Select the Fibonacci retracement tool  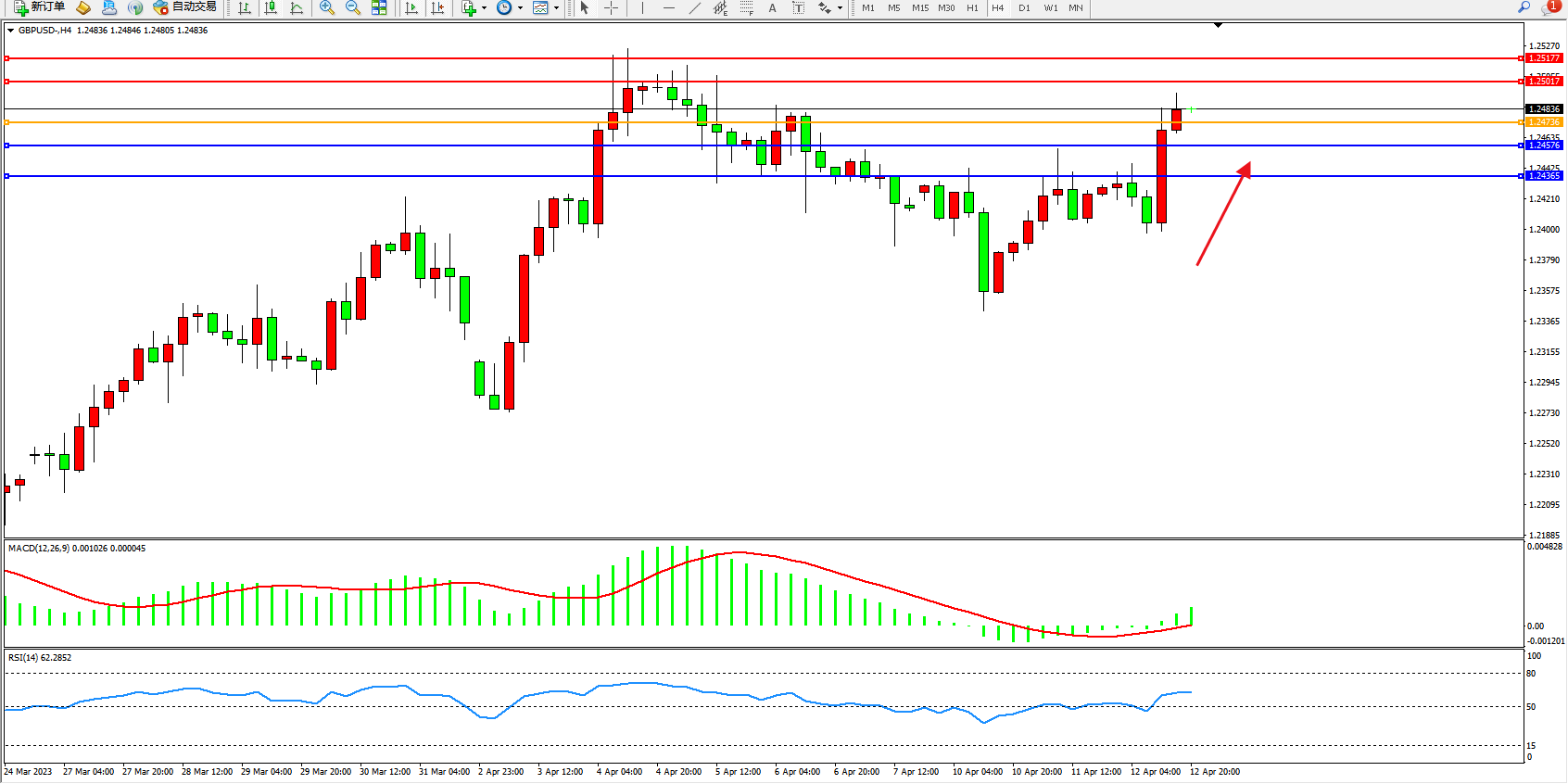(x=746, y=7)
